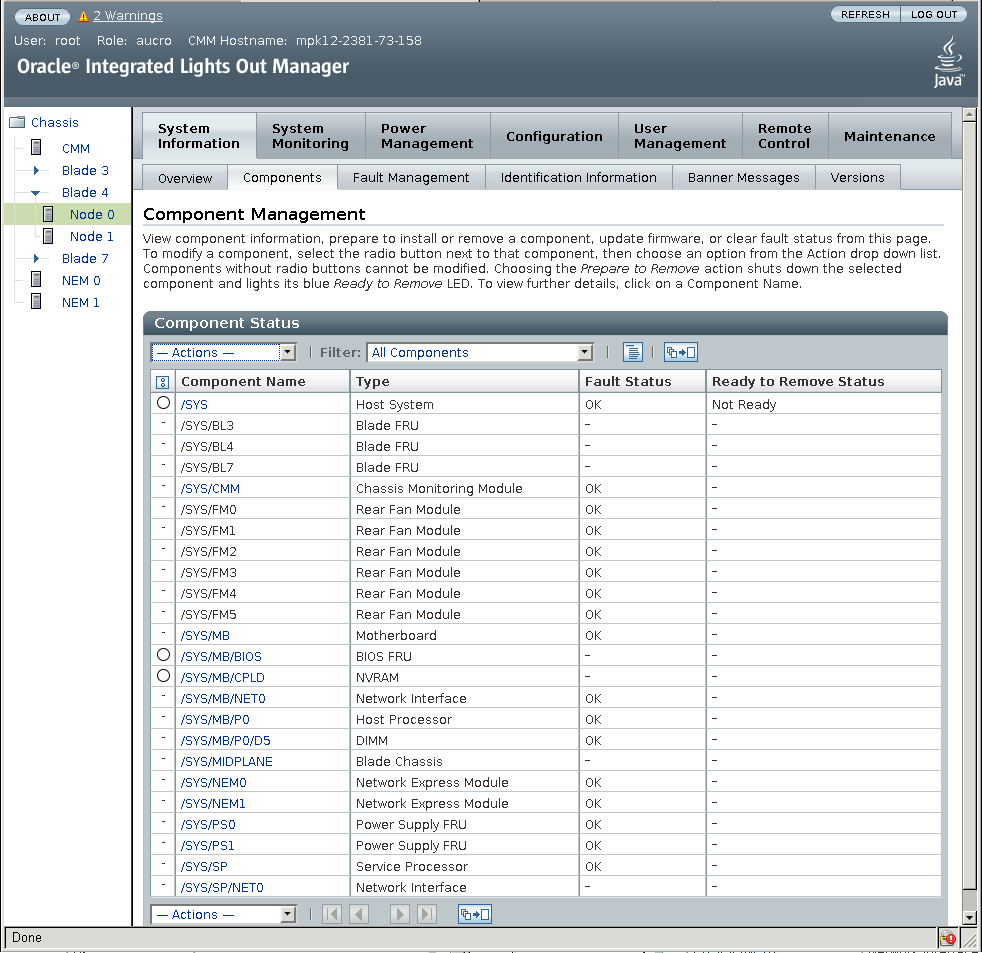982x953 pixels.
Task: Click the Node 0 server icon
Action: pos(48,214)
